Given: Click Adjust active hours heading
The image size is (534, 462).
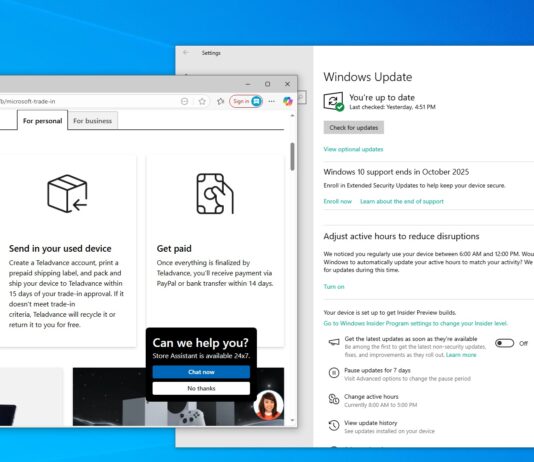Looking at the screenshot, I should [x=401, y=236].
